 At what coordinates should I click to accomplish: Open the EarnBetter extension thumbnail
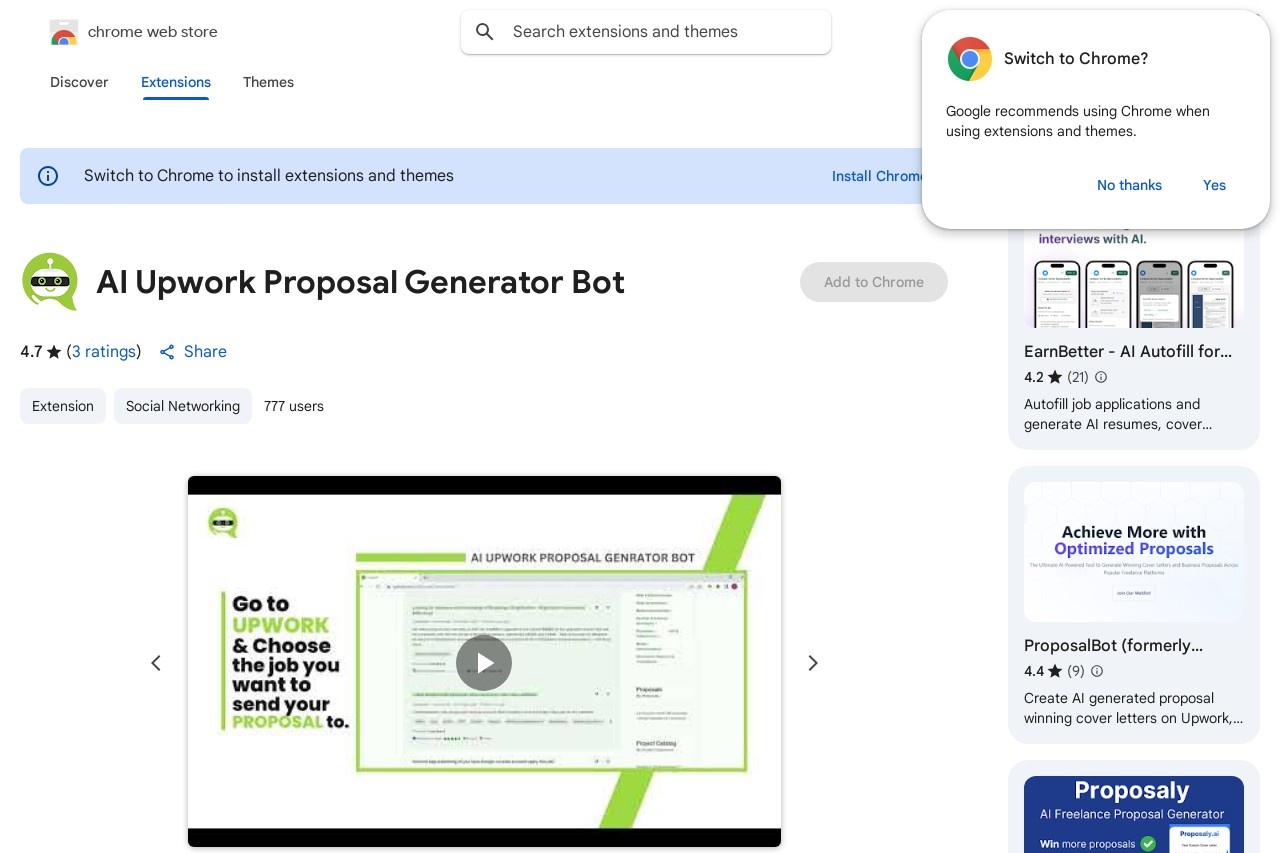click(x=1134, y=278)
